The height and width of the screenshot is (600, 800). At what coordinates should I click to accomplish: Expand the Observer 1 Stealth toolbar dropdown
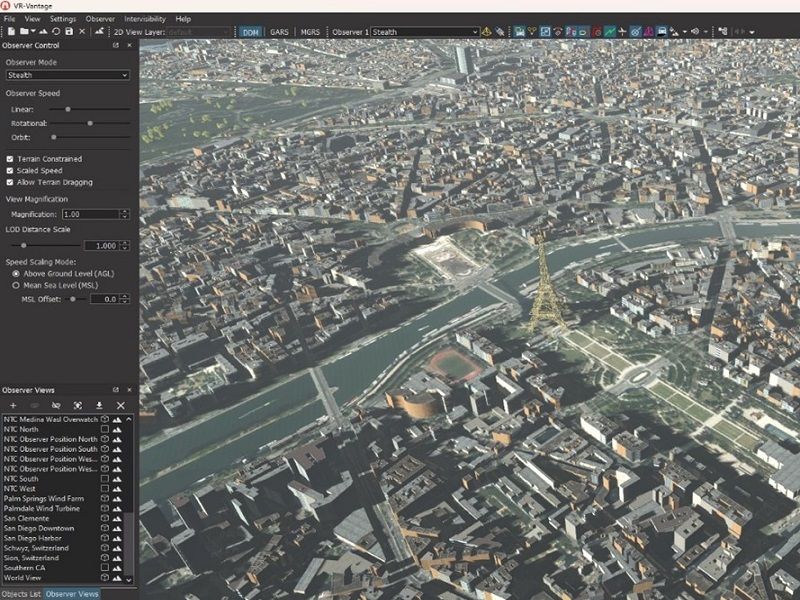(x=425, y=32)
